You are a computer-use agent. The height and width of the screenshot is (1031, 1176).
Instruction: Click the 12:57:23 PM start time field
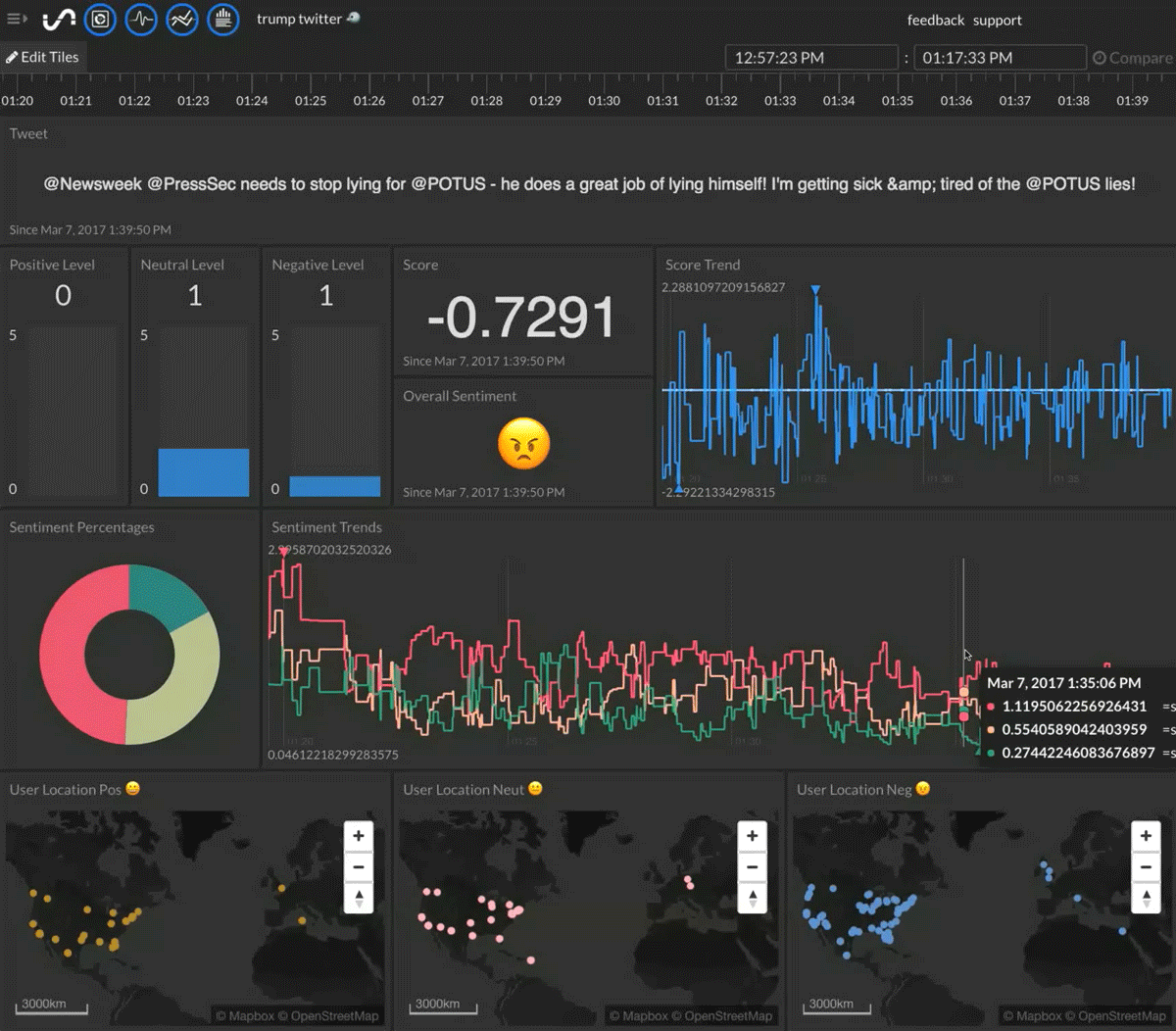tap(811, 58)
